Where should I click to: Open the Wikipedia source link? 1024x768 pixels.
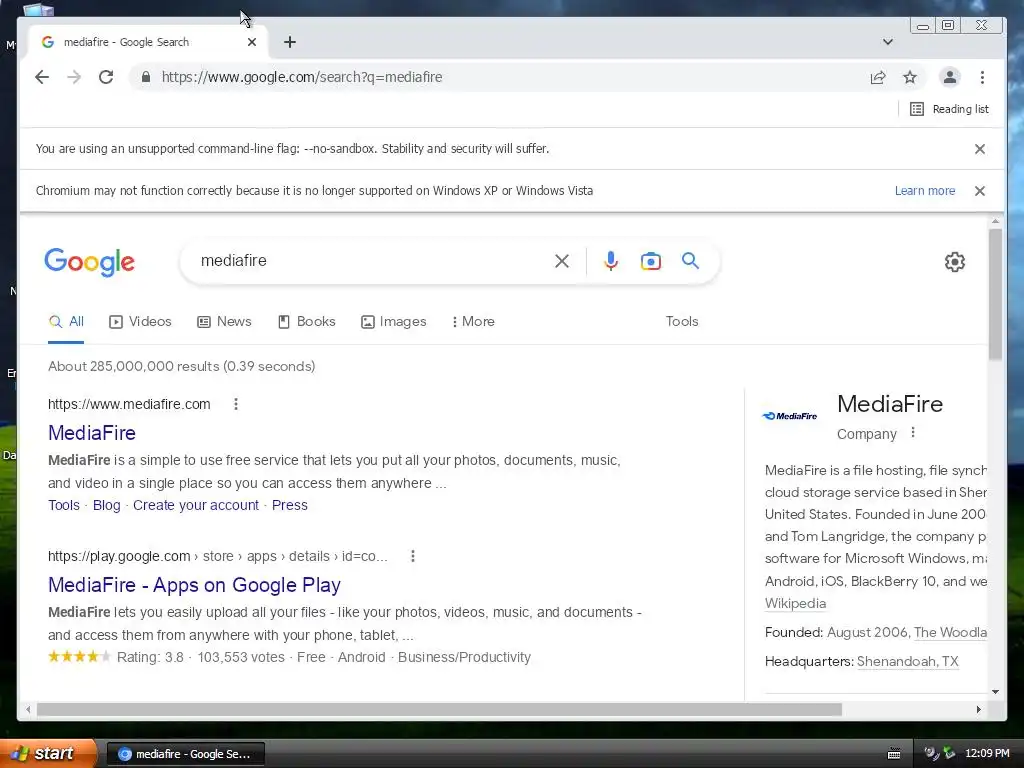pos(795,603)
